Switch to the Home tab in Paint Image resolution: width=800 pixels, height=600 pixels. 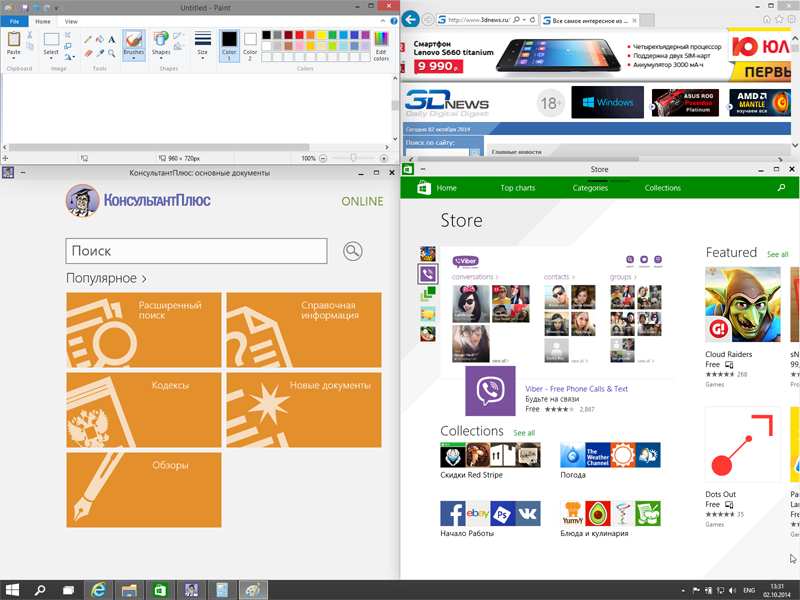pyautogui.click(x=43, y=21)
